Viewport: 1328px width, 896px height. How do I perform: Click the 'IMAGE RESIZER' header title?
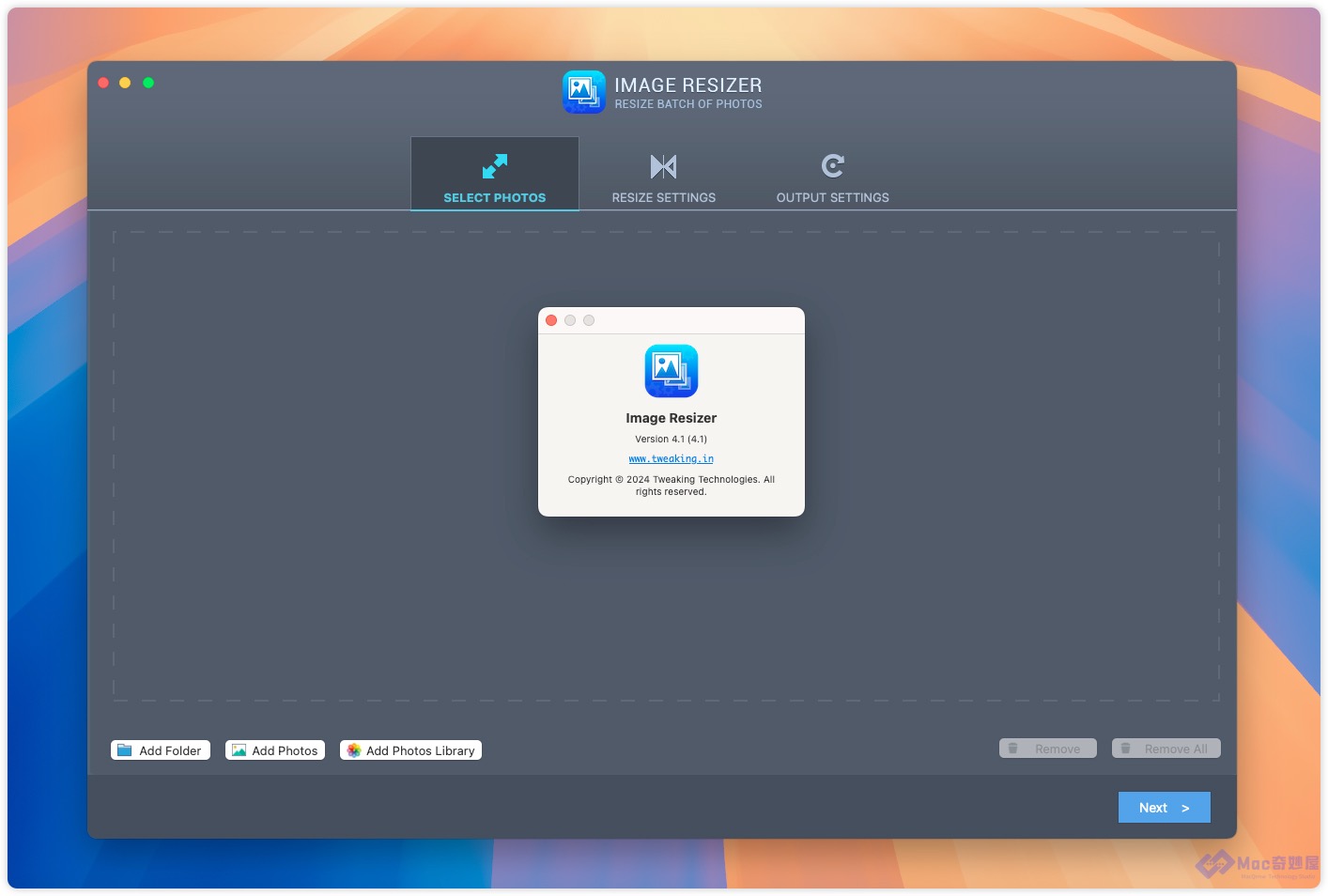(688, 85)
